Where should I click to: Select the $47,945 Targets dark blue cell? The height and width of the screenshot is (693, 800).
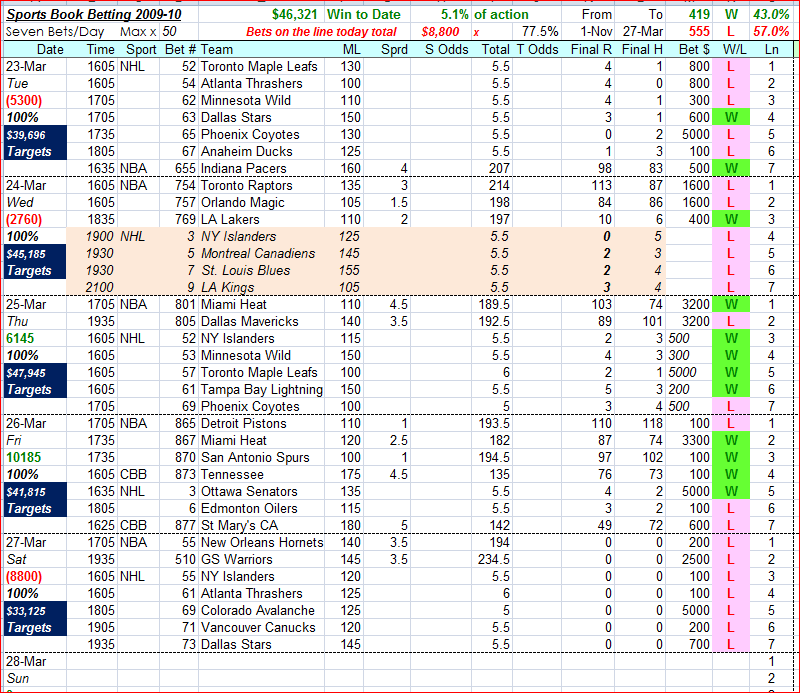tap(35, 381)
